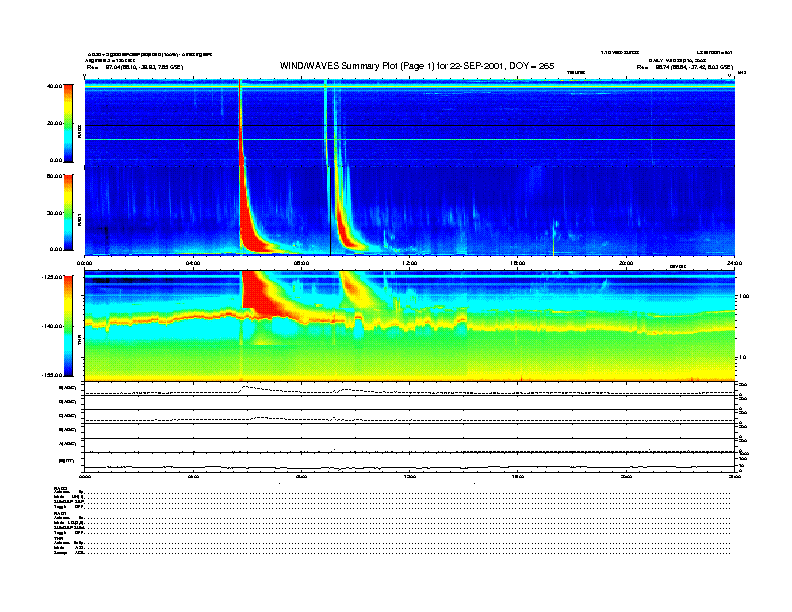
Task: Click the 10 label on TNR right axis
Action: [742, 358]
